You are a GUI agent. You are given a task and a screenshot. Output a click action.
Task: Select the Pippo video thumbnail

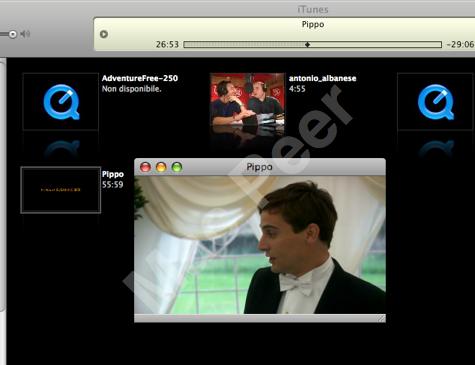61,190
